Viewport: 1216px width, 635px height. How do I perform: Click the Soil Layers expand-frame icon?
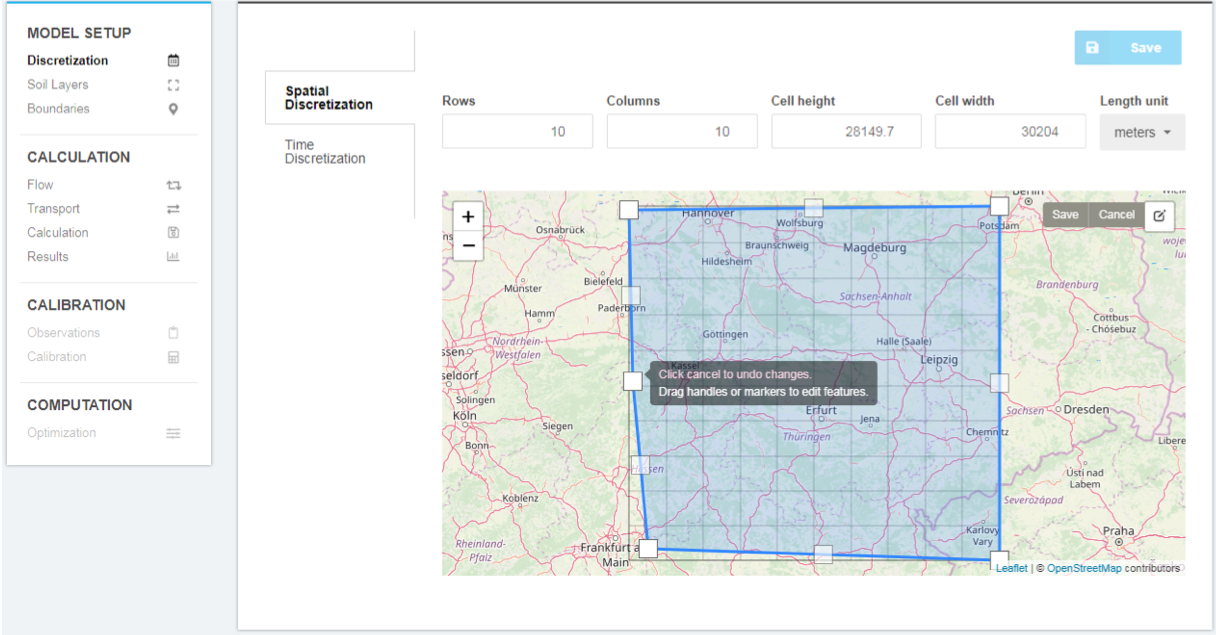173,85
